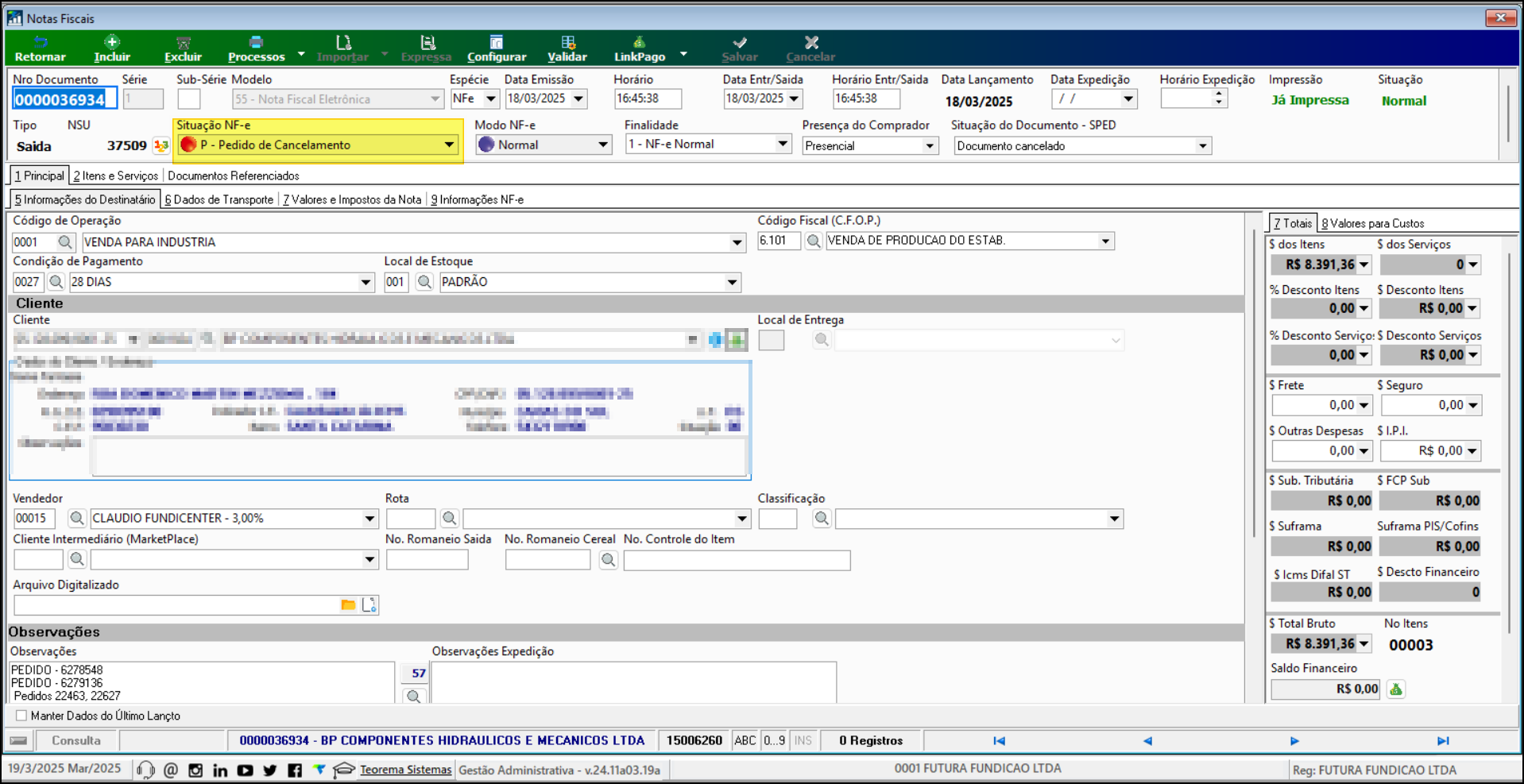1524x784 pixels.
Task: Click Cliente Intermediário search magnifier icon
Action: 76,559
